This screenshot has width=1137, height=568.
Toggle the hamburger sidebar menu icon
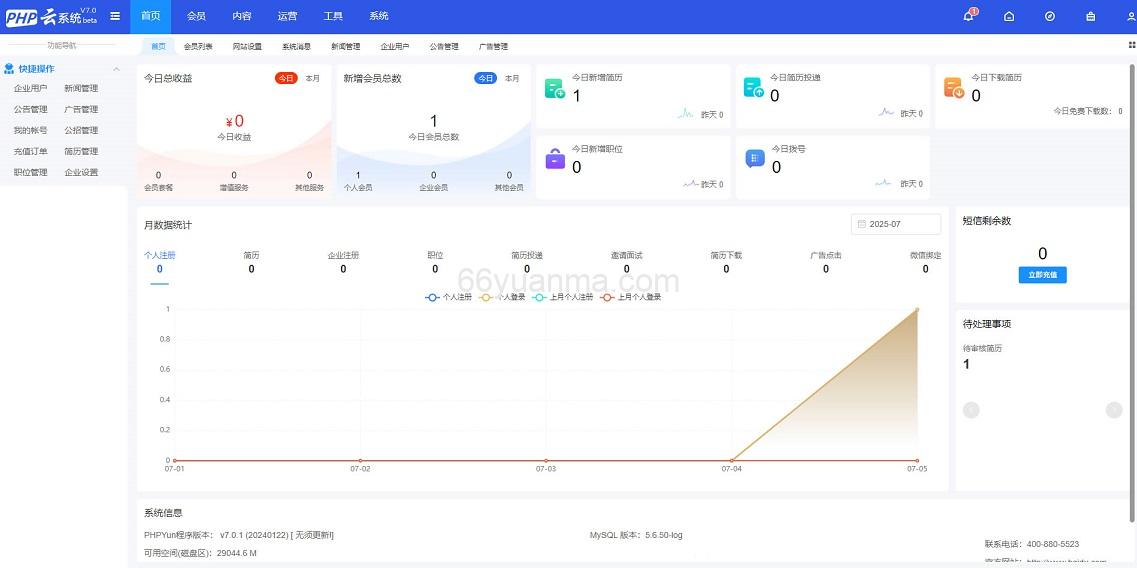pos(115,16)
